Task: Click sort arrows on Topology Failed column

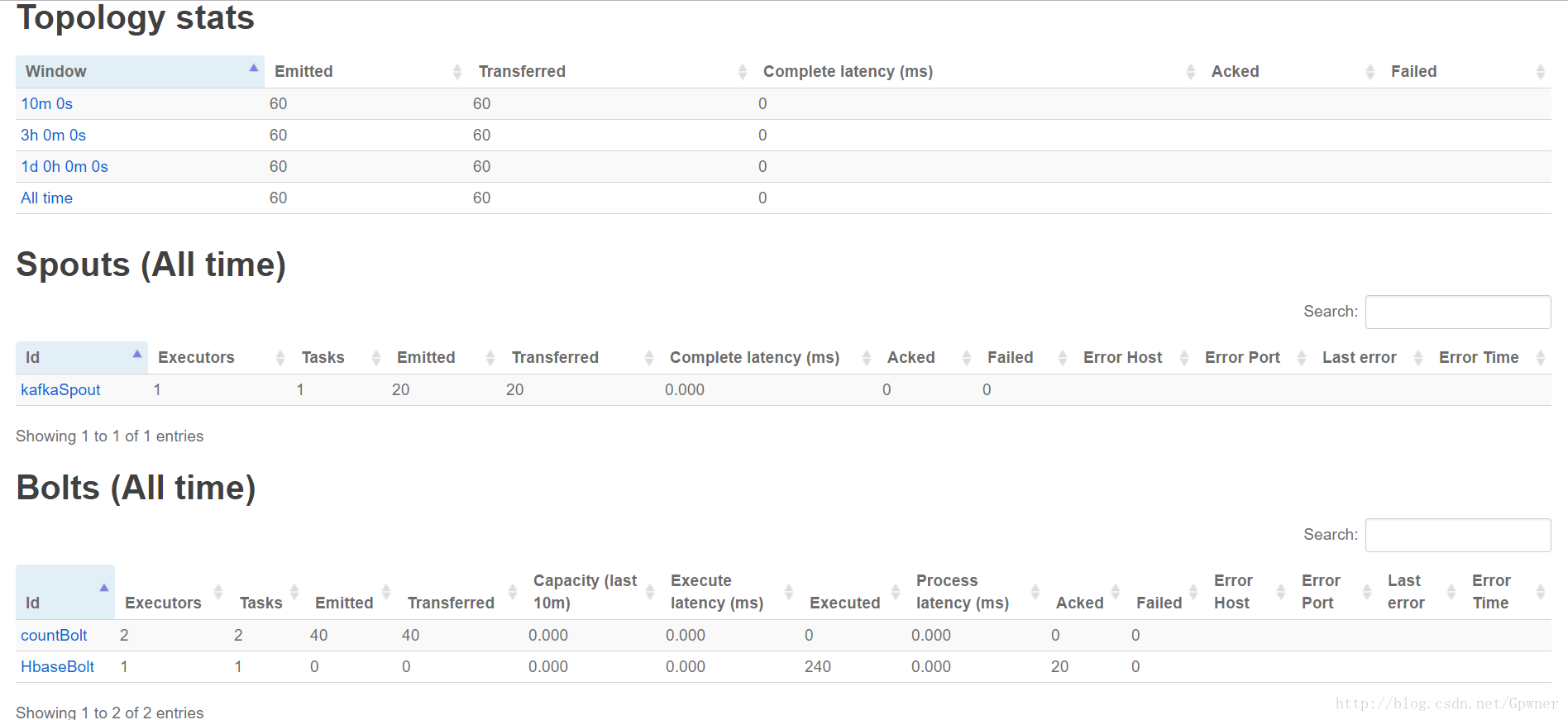Action: (x=1541, y=72)
